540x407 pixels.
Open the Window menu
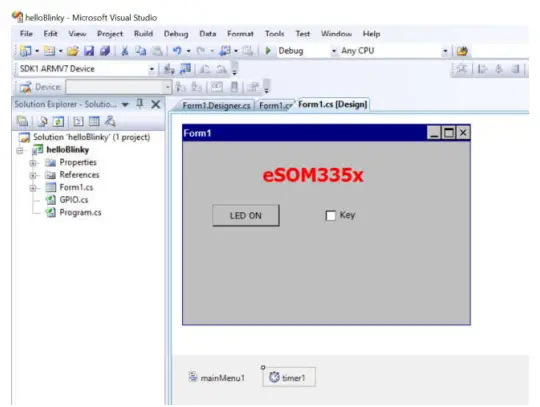pos(336,34)
